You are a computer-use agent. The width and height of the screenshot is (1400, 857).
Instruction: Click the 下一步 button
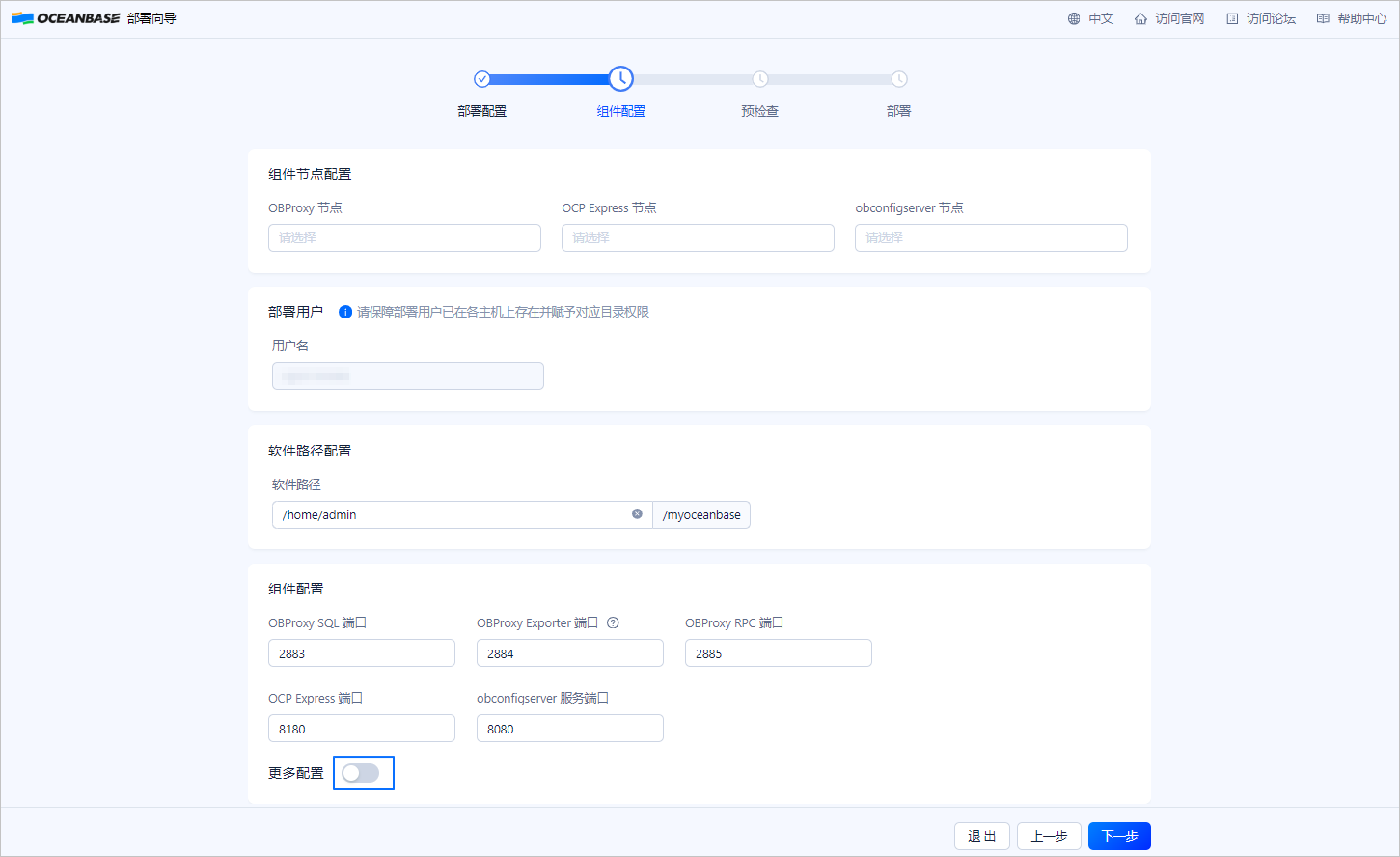point(1119,836)
